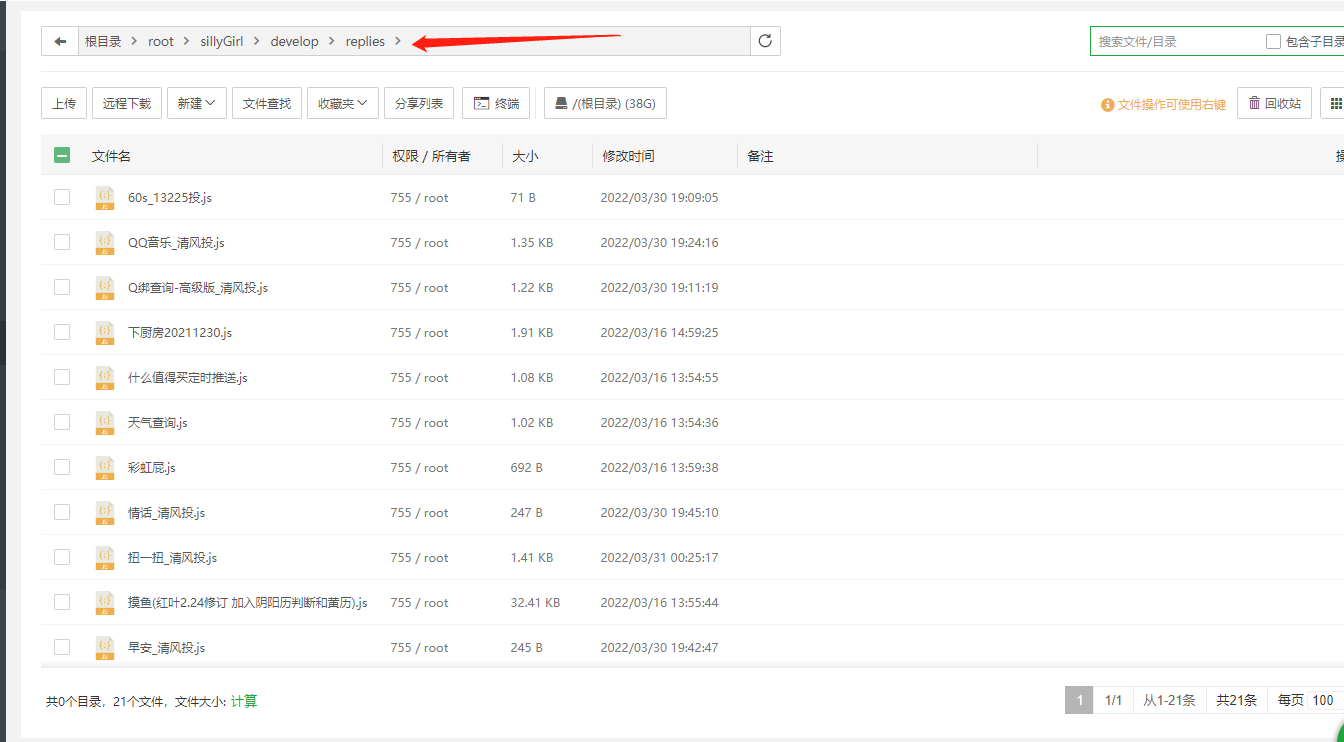The image size is (1344, 742).
Task: Sort by the 文件名 column header
Action: click(111, 156)
